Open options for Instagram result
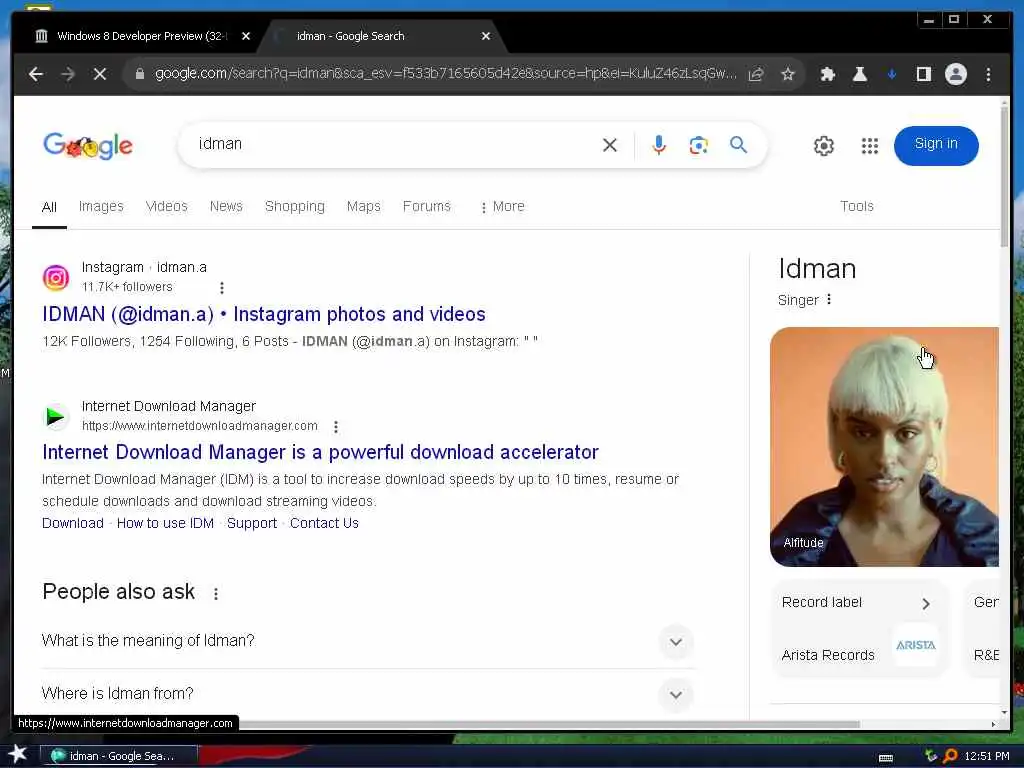1024x768 pixels. coord(222,288)
